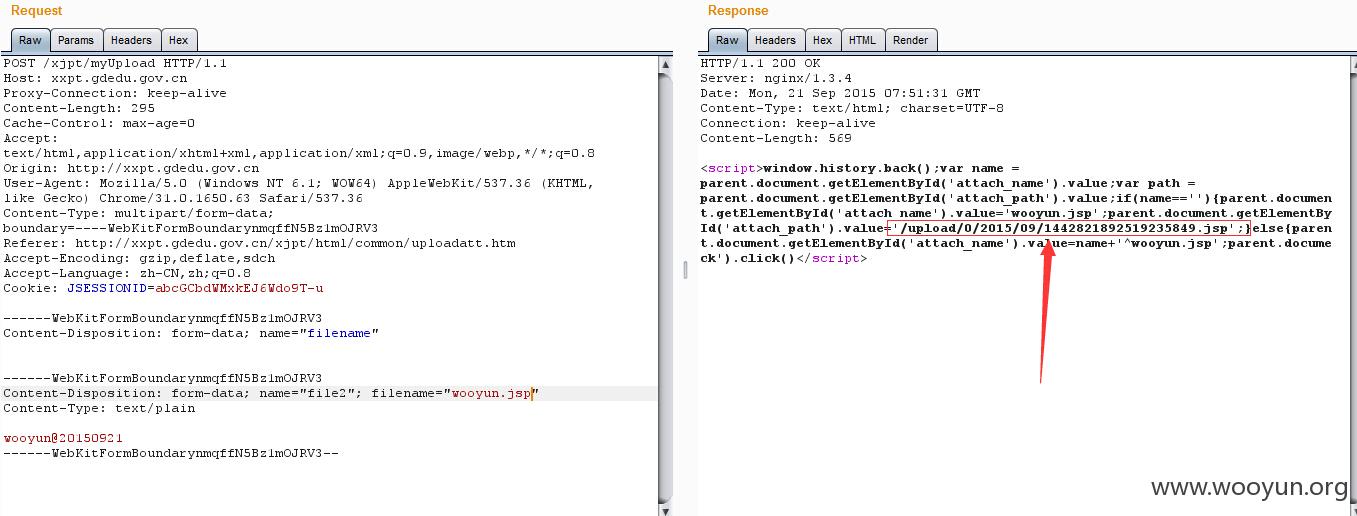Click the name="filename" form-data line
This screenshot has width=1357, height=516.
point(191,333)
